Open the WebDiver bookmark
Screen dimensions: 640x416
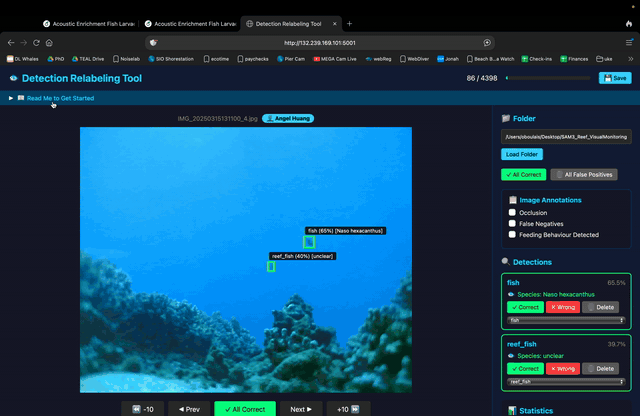click(414, 59)
